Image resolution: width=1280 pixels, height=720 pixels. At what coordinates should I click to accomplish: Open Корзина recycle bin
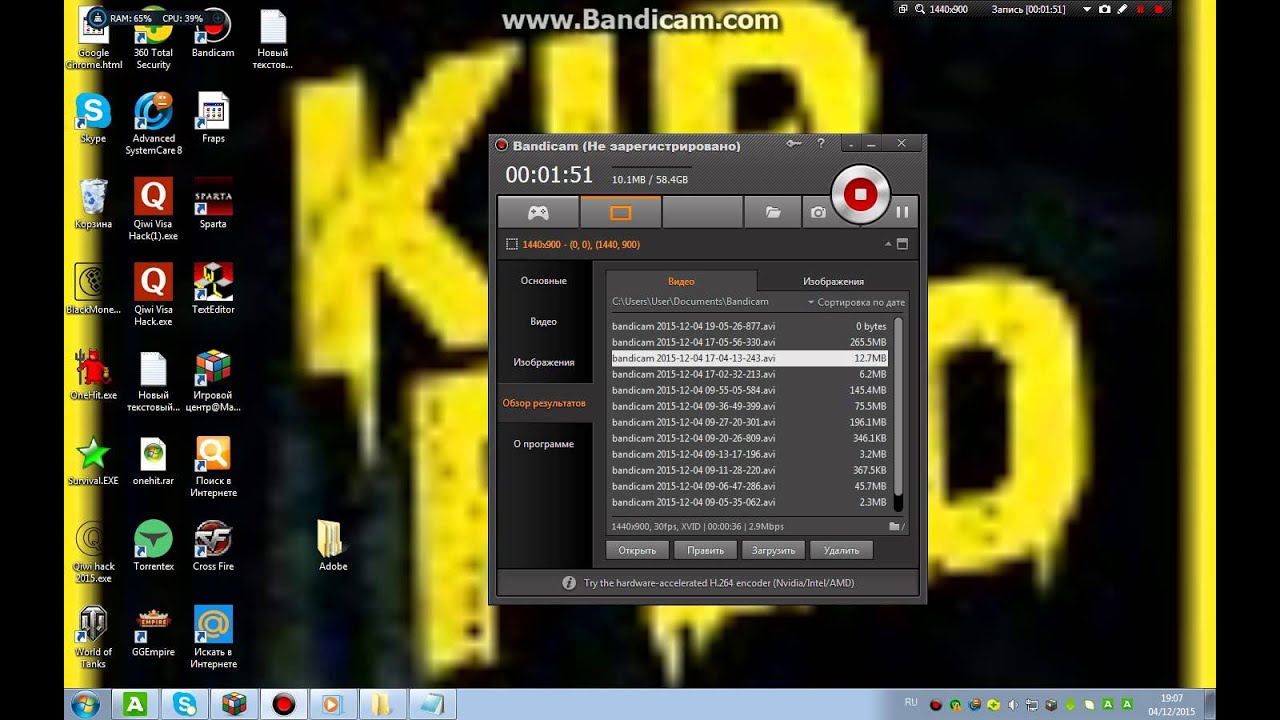click(x=93, y=204)
